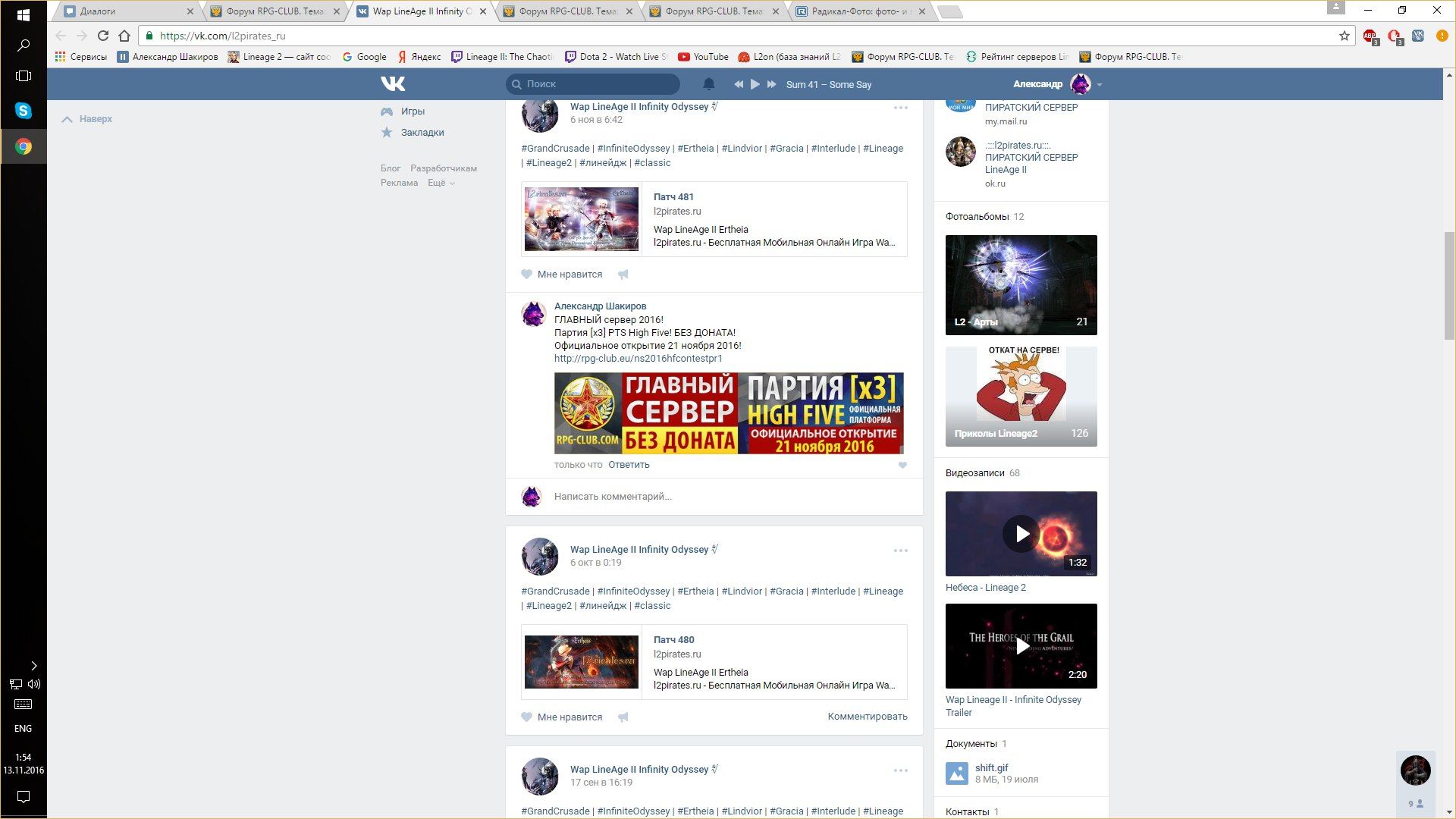Image resolution: width=1456 pixels, height=819 pixels.
Task: Reload the page
Action: pos(103,36)
